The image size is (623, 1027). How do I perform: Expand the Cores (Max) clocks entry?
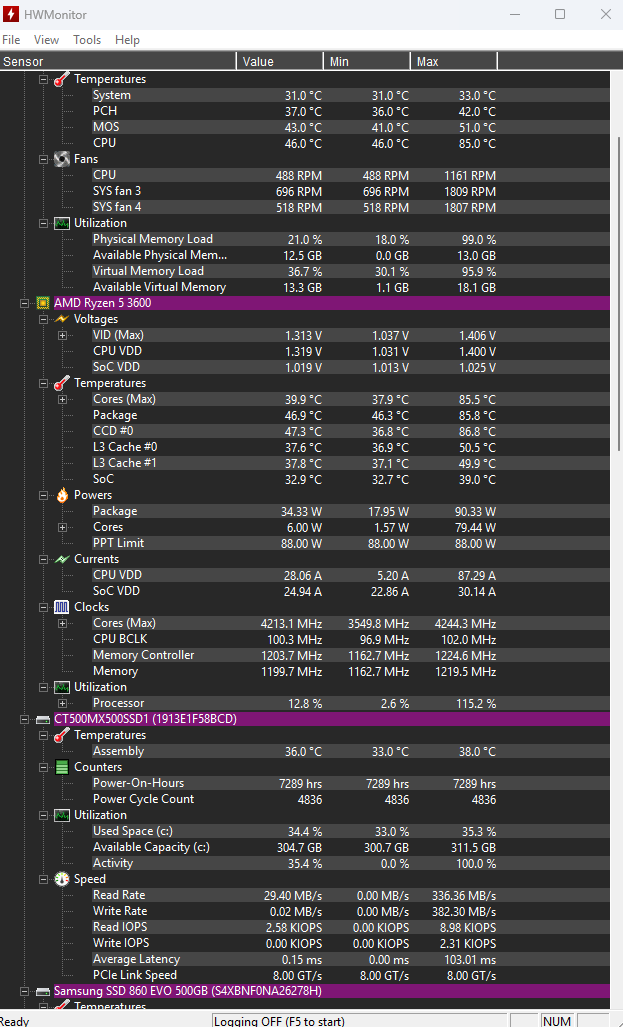tap(62, 624)
